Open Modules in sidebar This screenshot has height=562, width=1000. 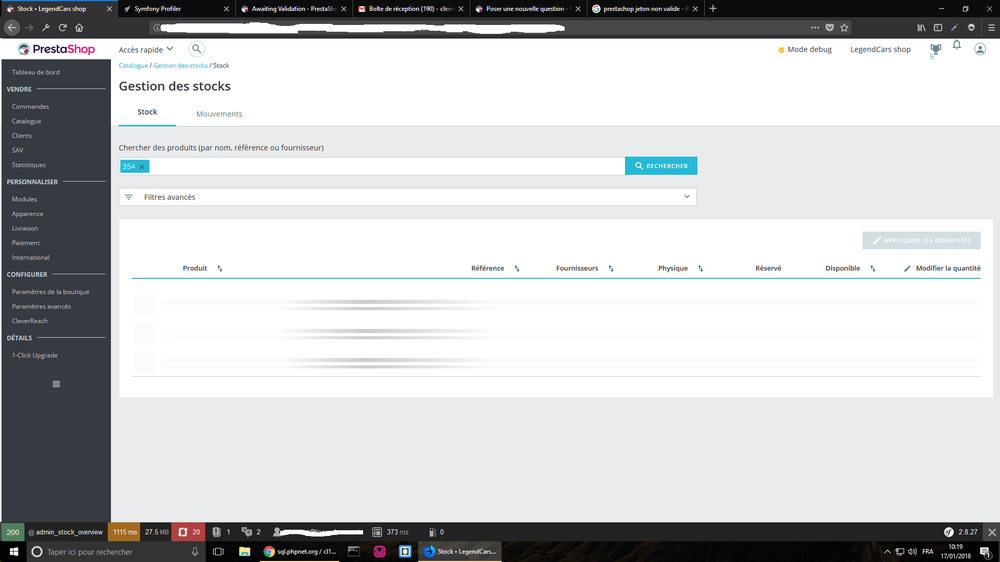pos(24,199)
